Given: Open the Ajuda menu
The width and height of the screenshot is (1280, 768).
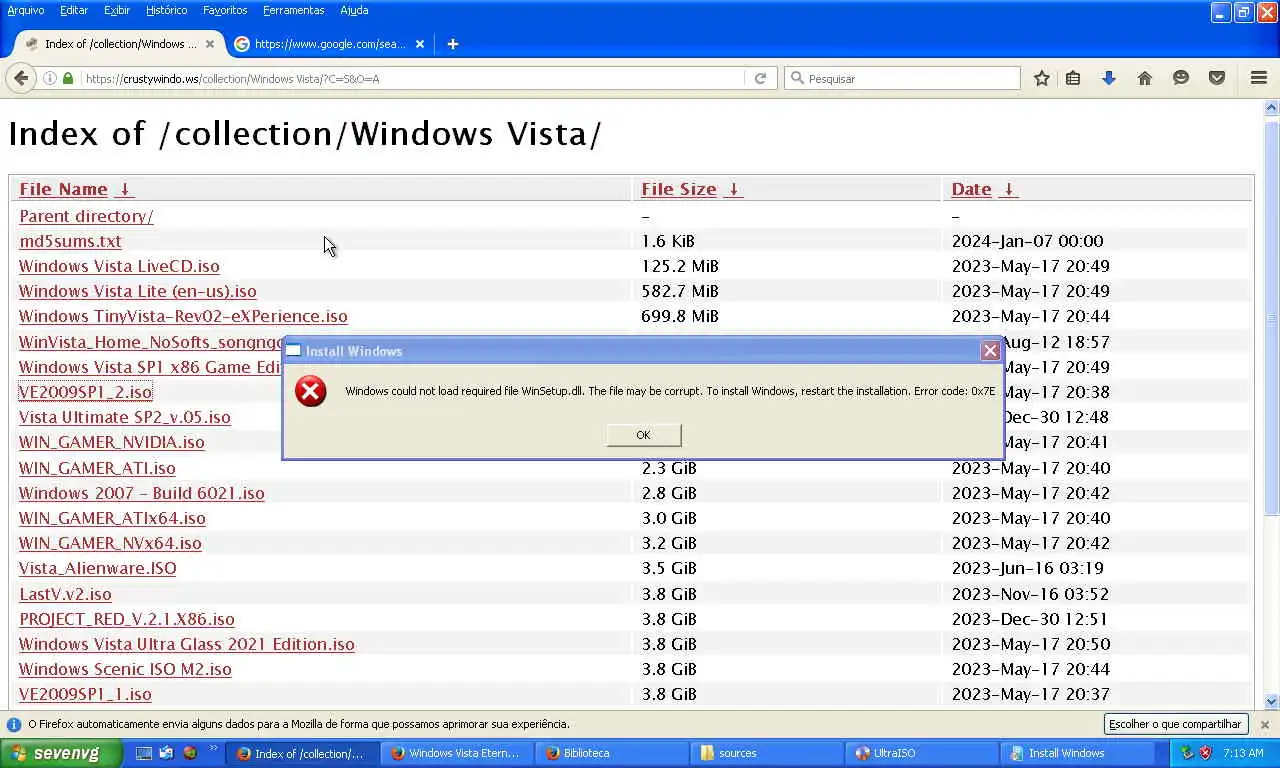Looking at the screenshot, I should pyautogui.click(x=354, y=10).
